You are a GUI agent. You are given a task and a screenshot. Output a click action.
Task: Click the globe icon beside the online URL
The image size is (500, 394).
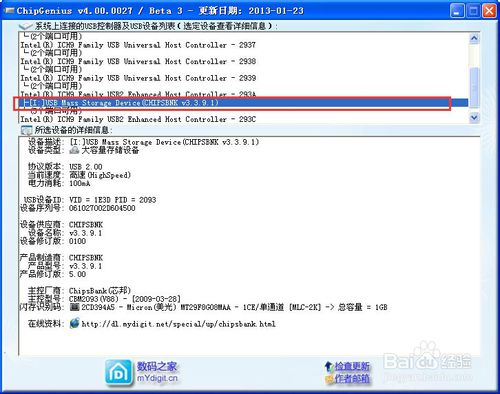[x=75, y=323]
